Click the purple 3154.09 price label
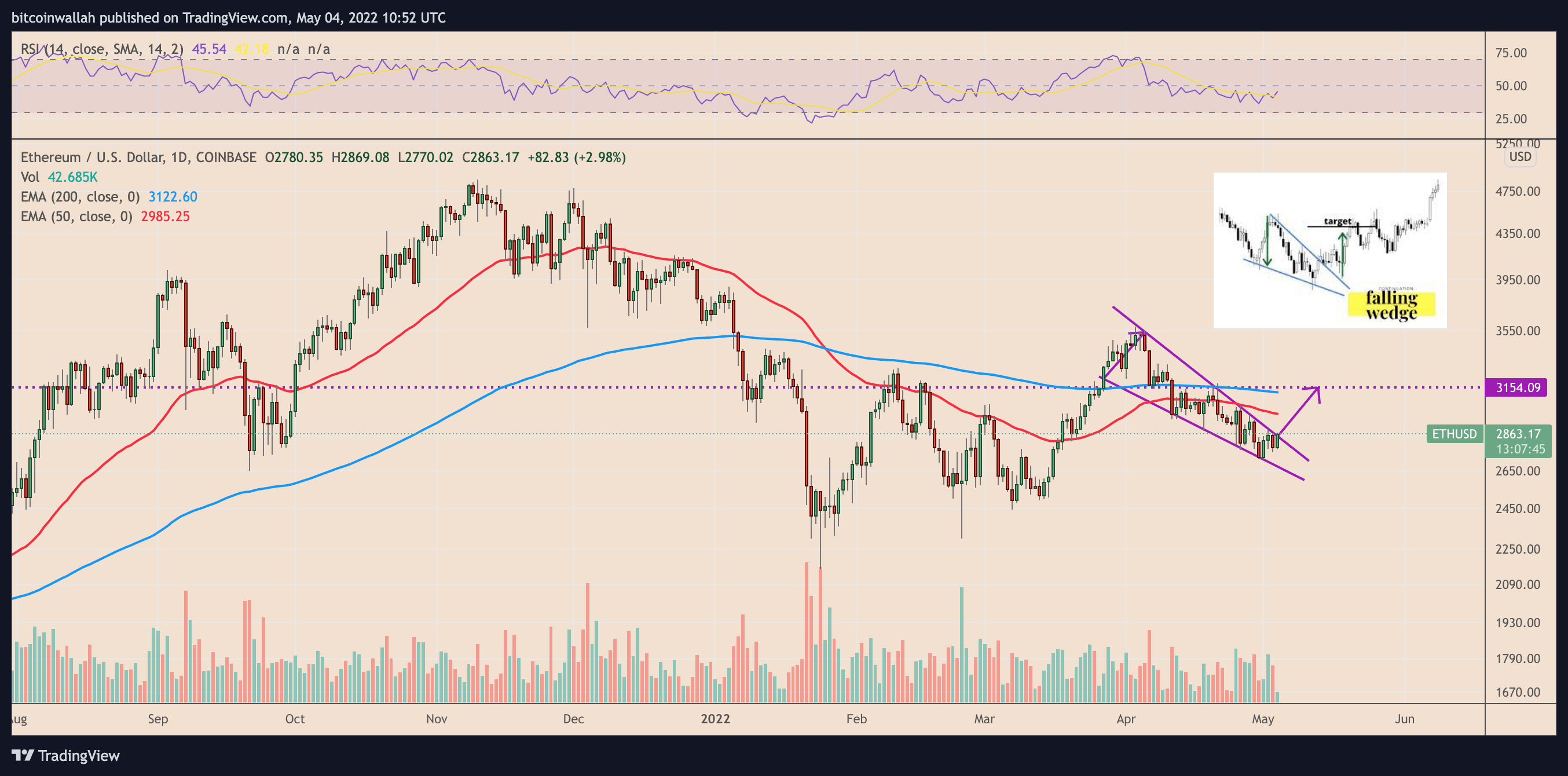The image size is (1568, 776). point(1518,387)
